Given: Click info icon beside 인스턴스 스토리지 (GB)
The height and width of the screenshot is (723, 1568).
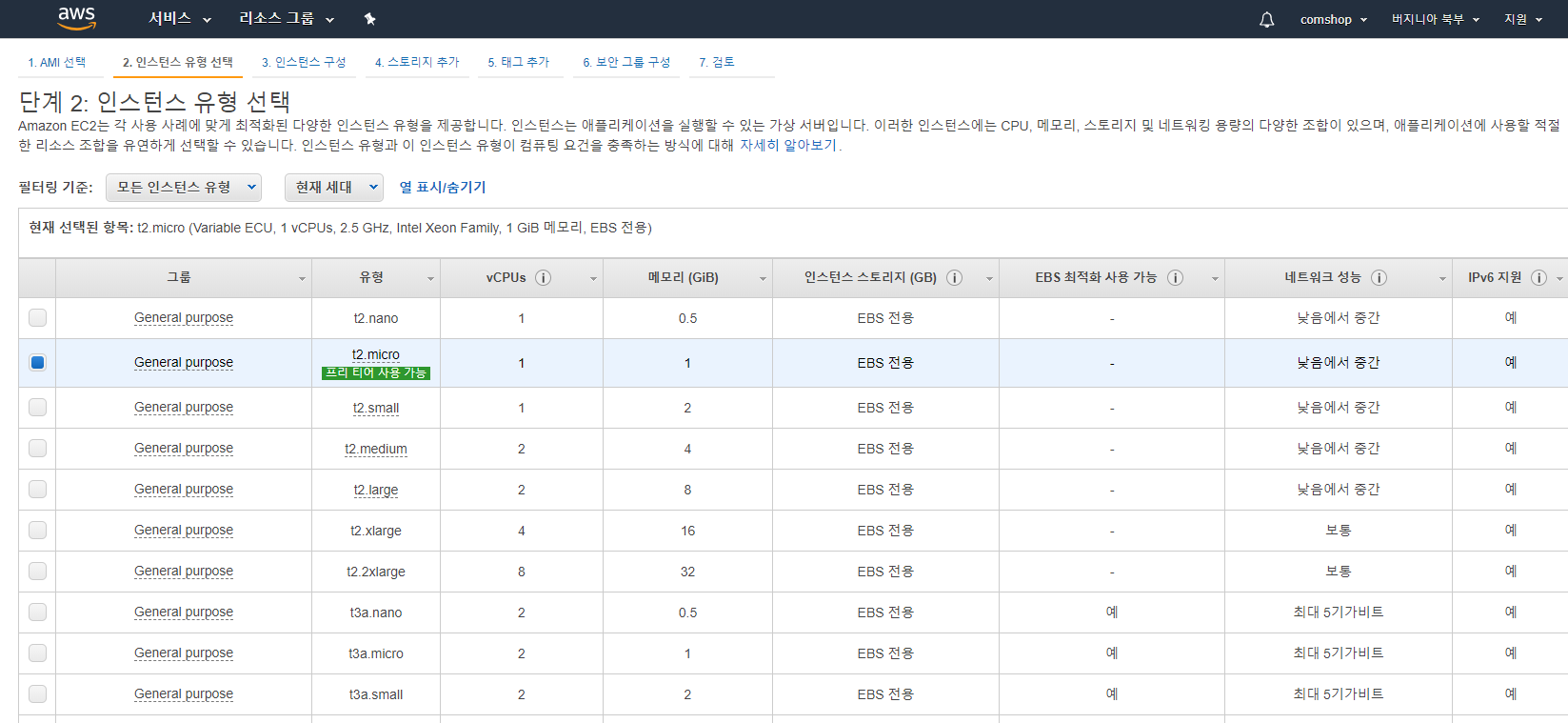Looking at the screenshot, I should click(954, 277).
